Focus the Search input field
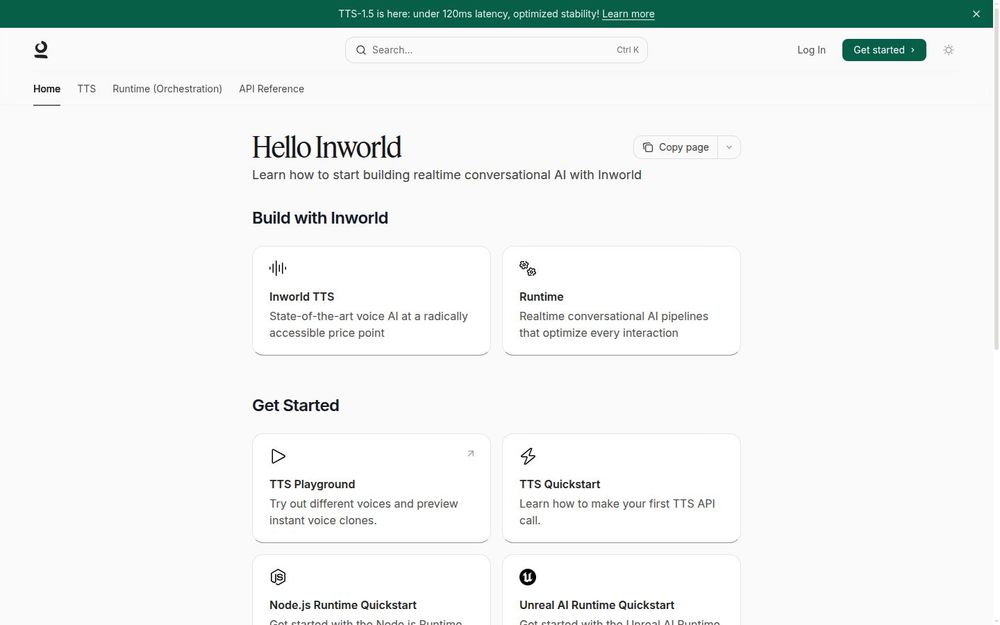The image size is (1000, 625). (x=496, y=50)
